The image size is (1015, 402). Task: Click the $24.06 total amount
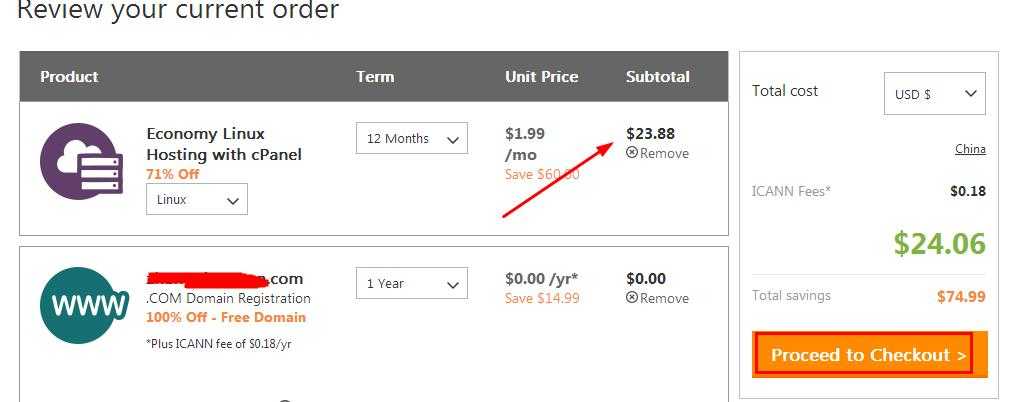[x=939, y=243]
